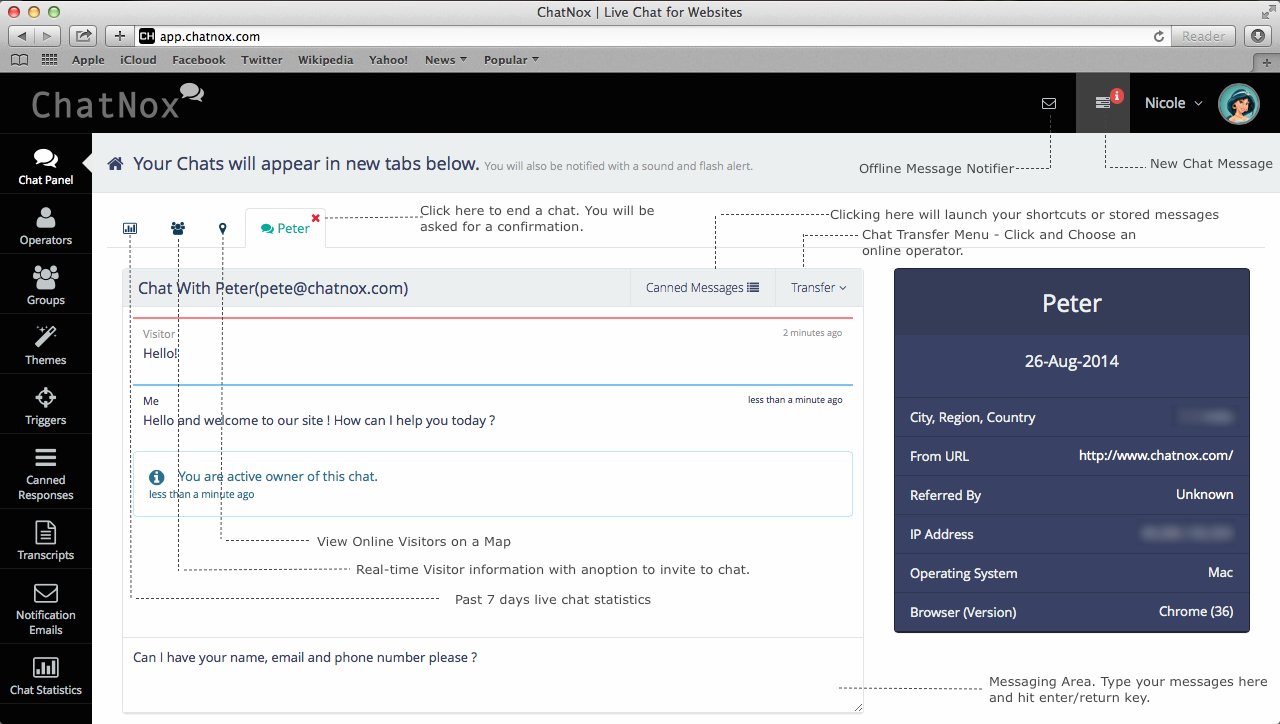Open Safari downloads button
1280x724 pixels.
click(x=1258, y=36)
